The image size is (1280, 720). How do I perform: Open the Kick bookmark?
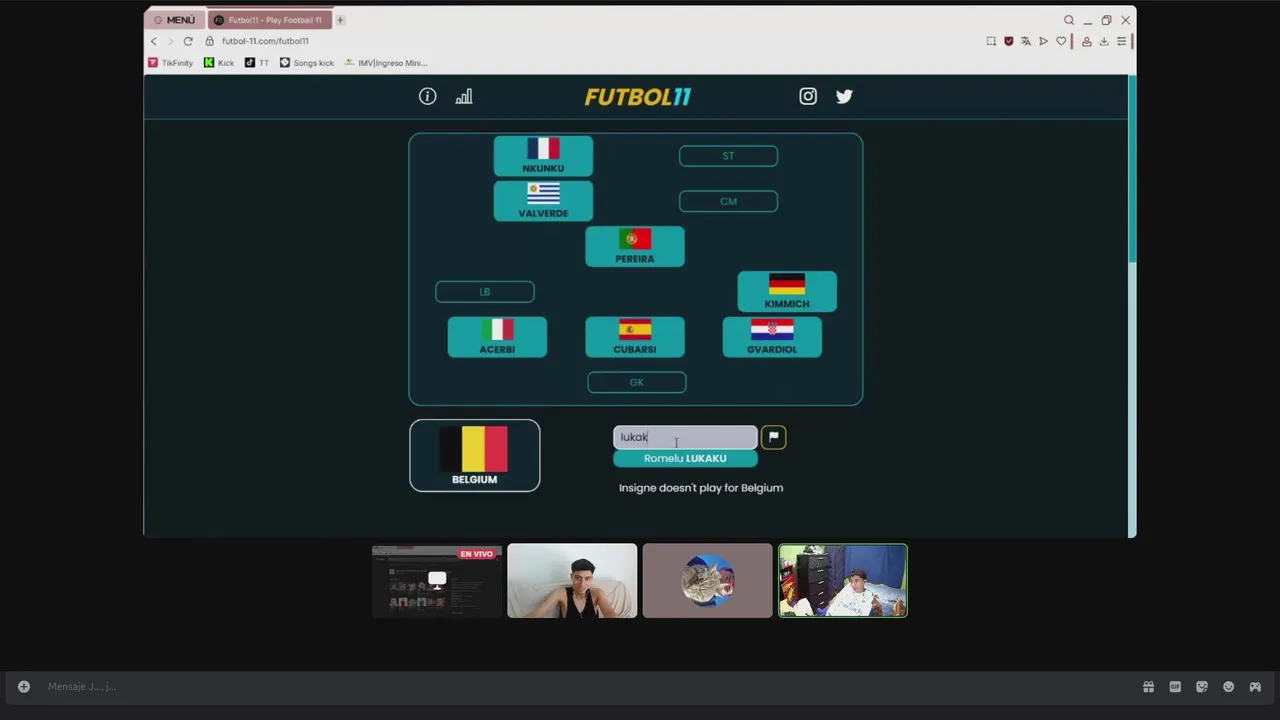click(219, 63)
